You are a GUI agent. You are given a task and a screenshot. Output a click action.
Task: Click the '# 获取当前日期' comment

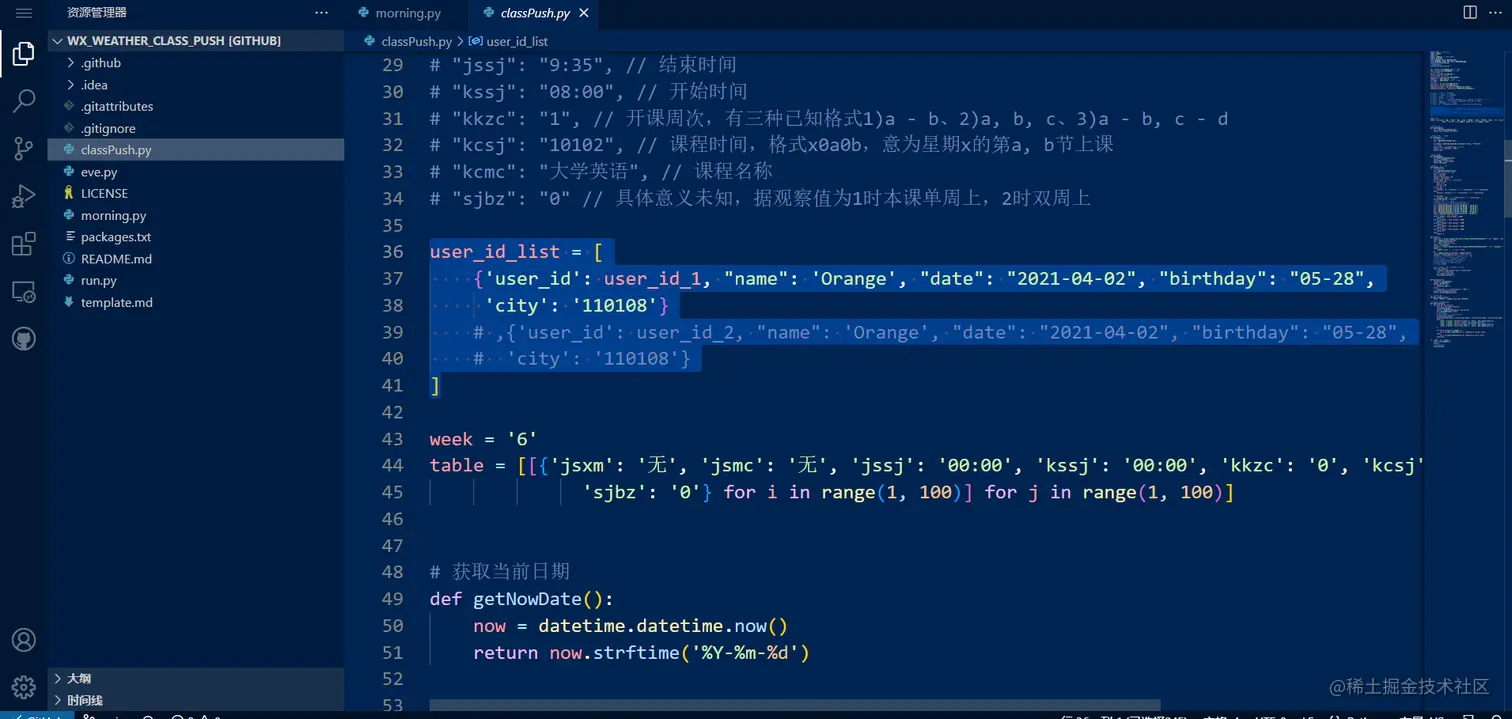[x=500, y=572]
